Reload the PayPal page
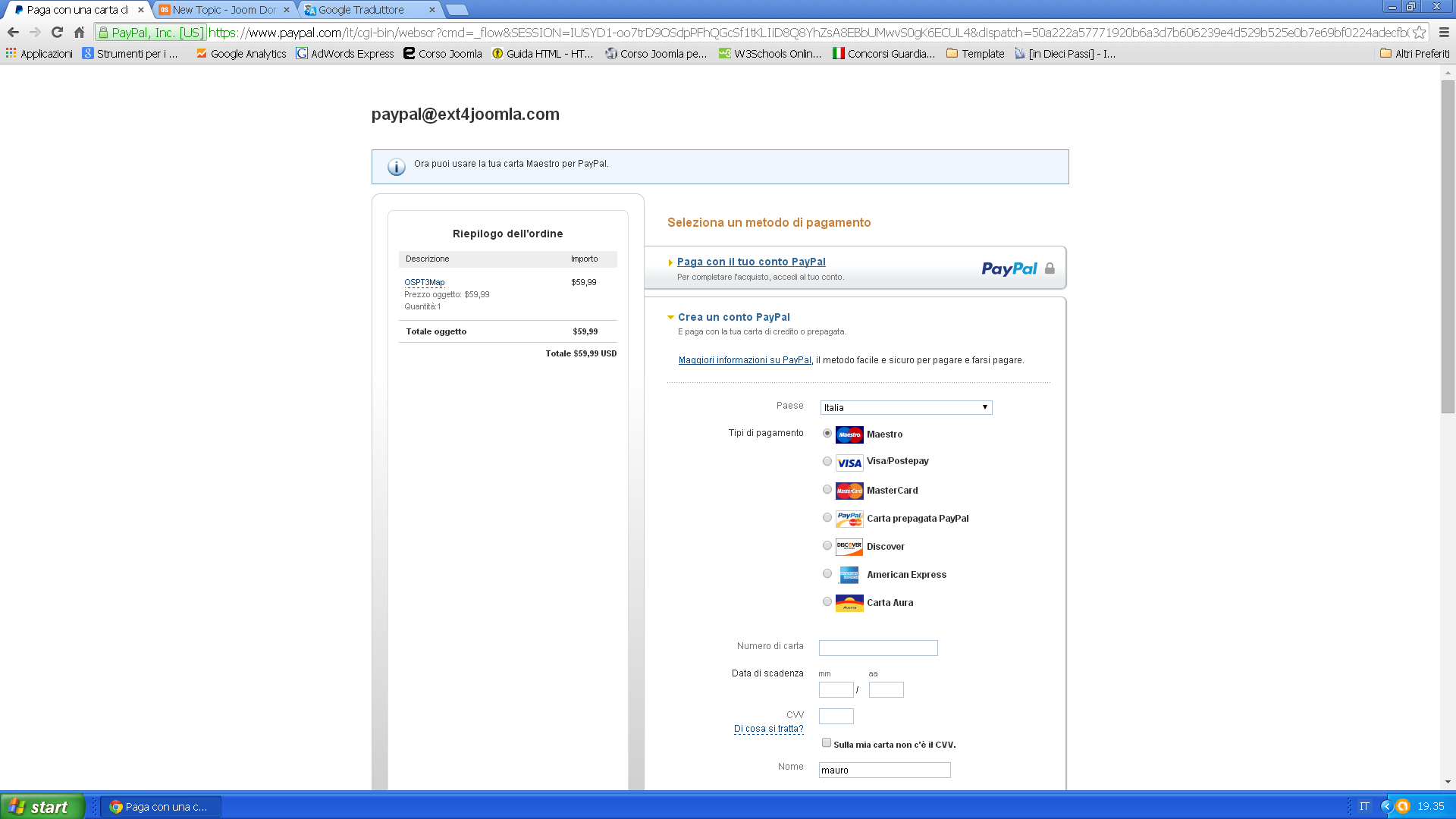 [x=57, y=33]
